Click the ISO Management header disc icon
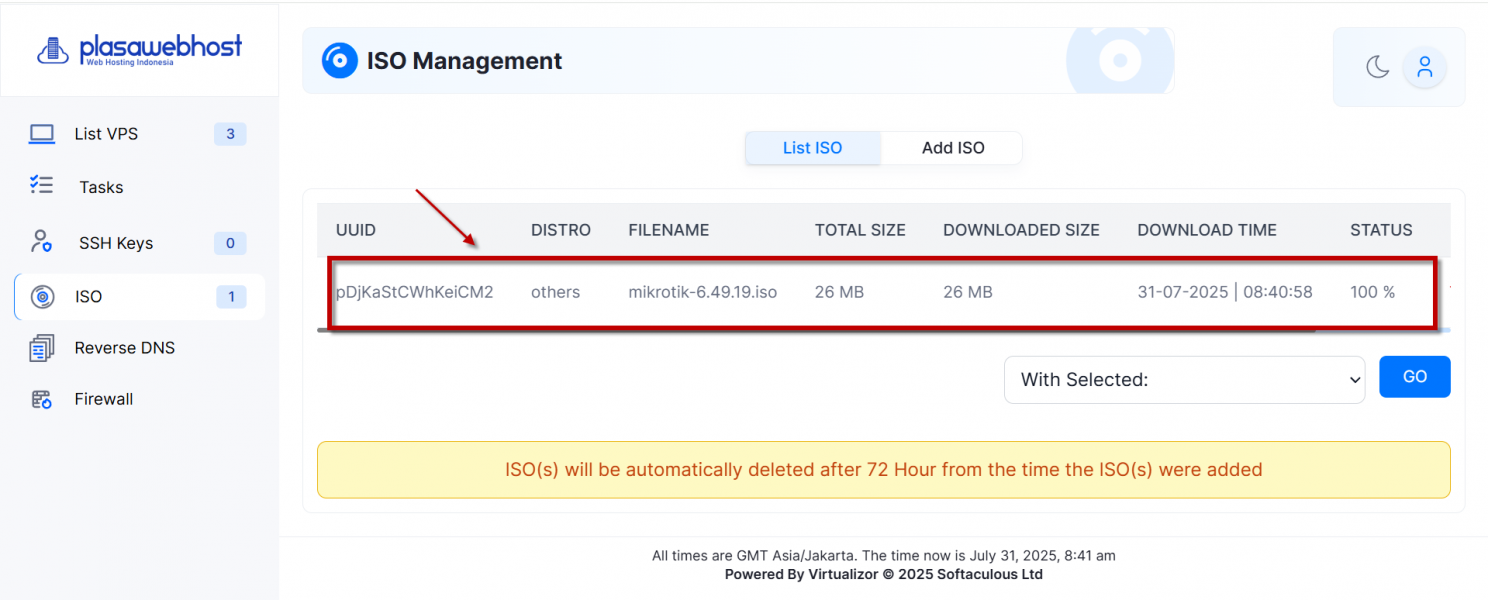The width and height of the screenshot is (1488, 600). [x=339, y=61]
